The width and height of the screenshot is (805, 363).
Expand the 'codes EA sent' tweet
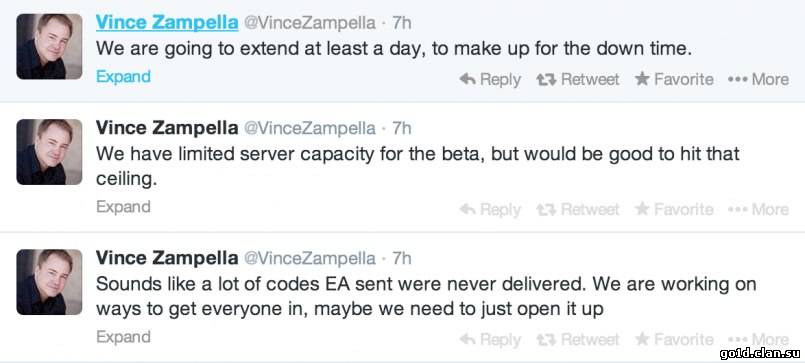[x=123, y=337]
